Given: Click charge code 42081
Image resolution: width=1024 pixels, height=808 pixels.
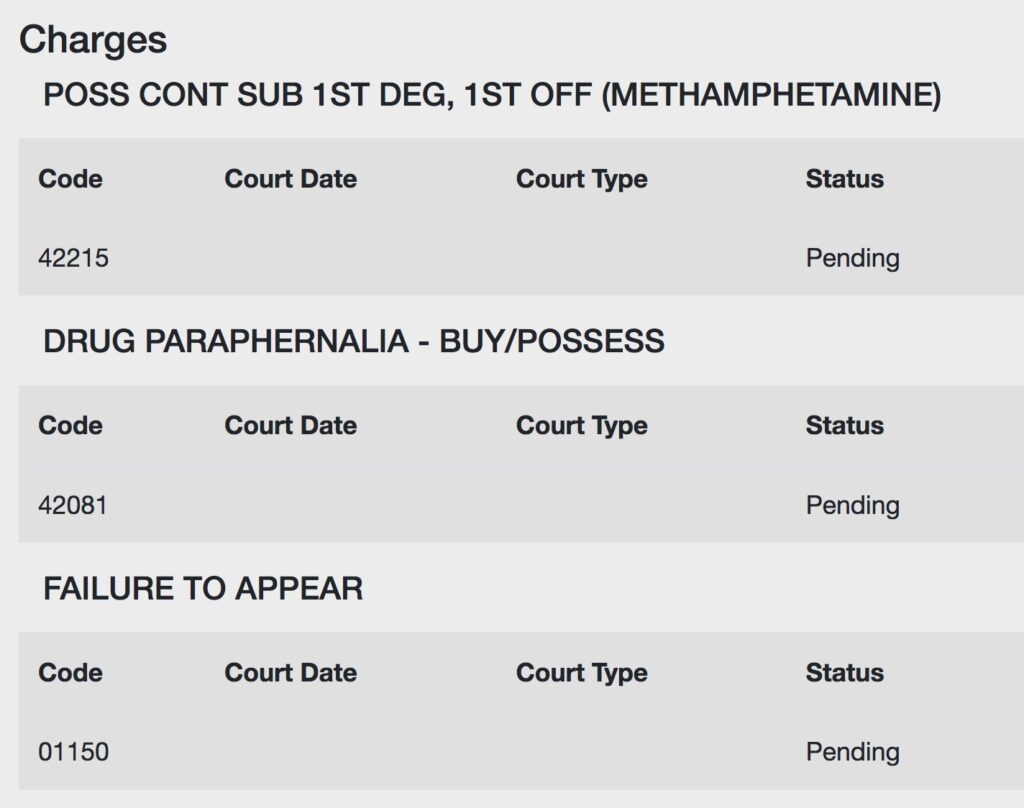Looking at the screenshot, I should click(x=72, y=505).
